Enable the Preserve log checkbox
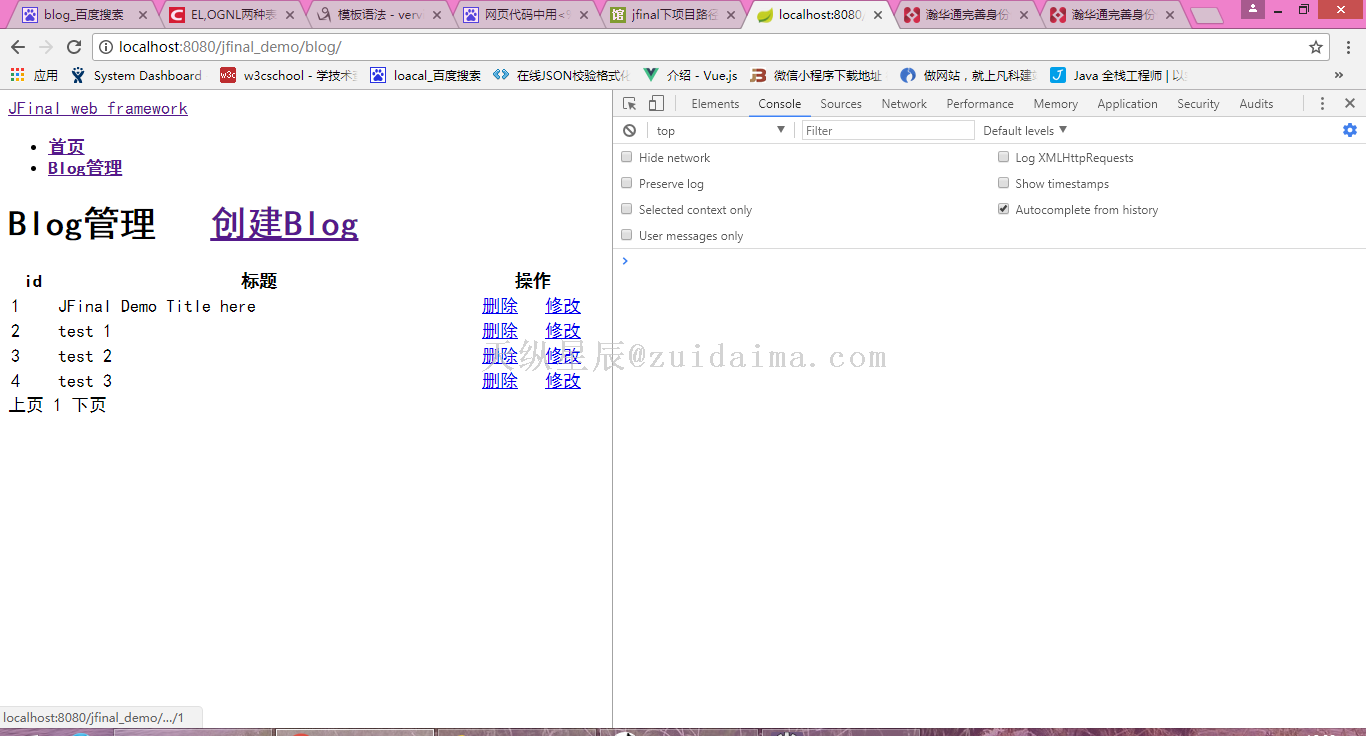The height and width of the screenshot is (736, 1366). click(627, 183)
